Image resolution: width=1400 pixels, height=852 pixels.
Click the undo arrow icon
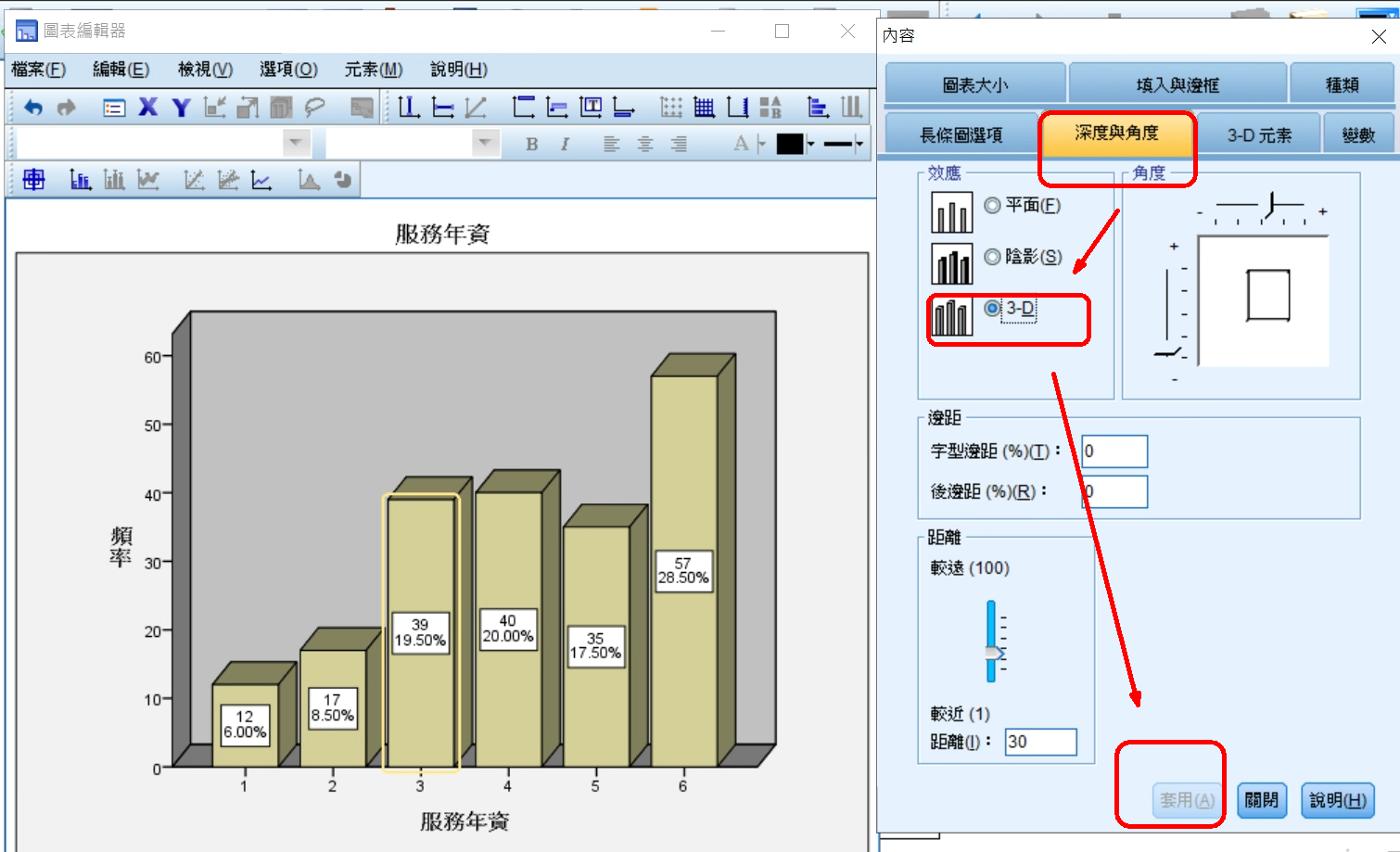point(33,108)
